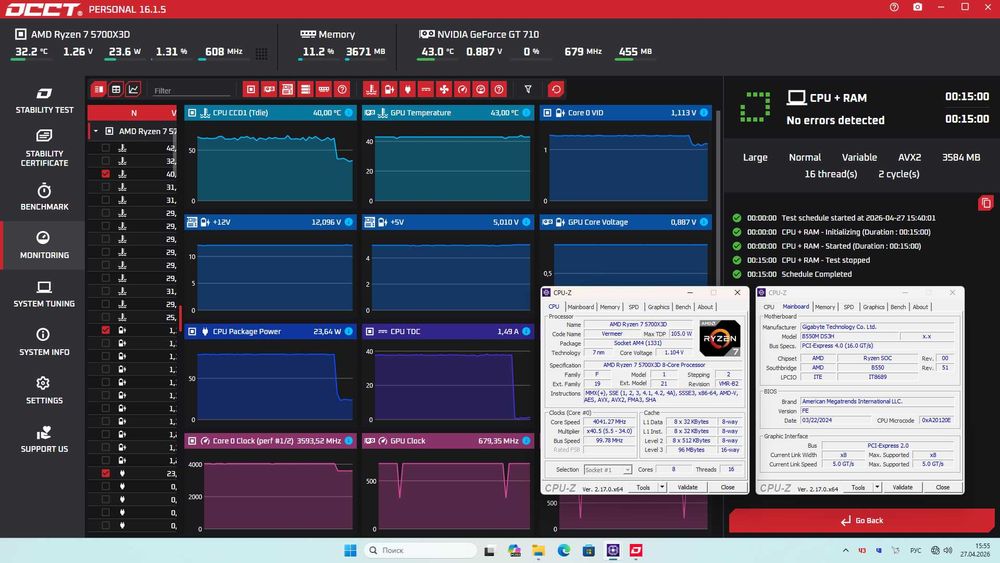Switch to Graphics tab in second CPU-Z window
This screenshot has height=563, width=1000.
click(873, 307)
